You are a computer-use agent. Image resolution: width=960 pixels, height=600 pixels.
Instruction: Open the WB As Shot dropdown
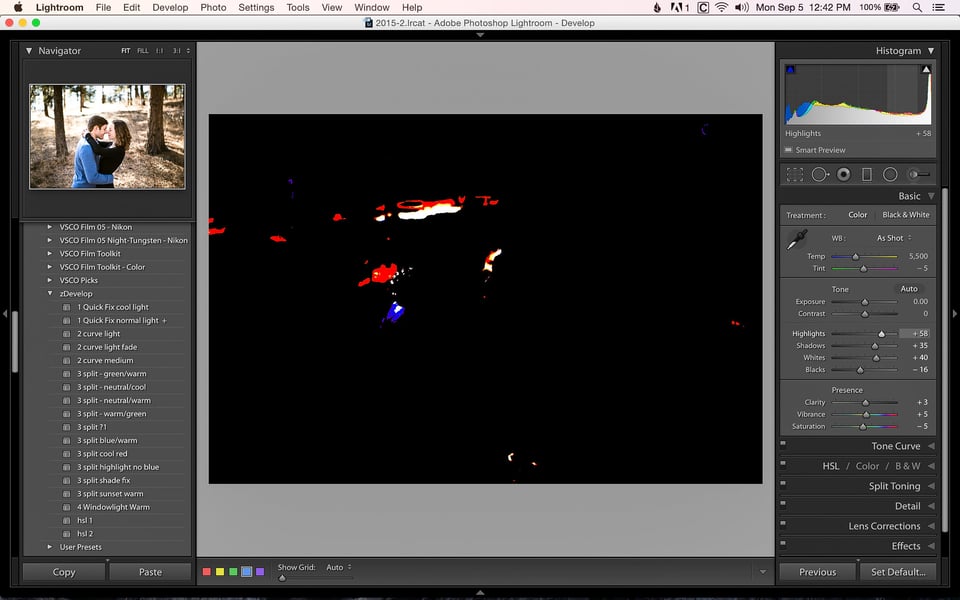click(x=894, y=238)
